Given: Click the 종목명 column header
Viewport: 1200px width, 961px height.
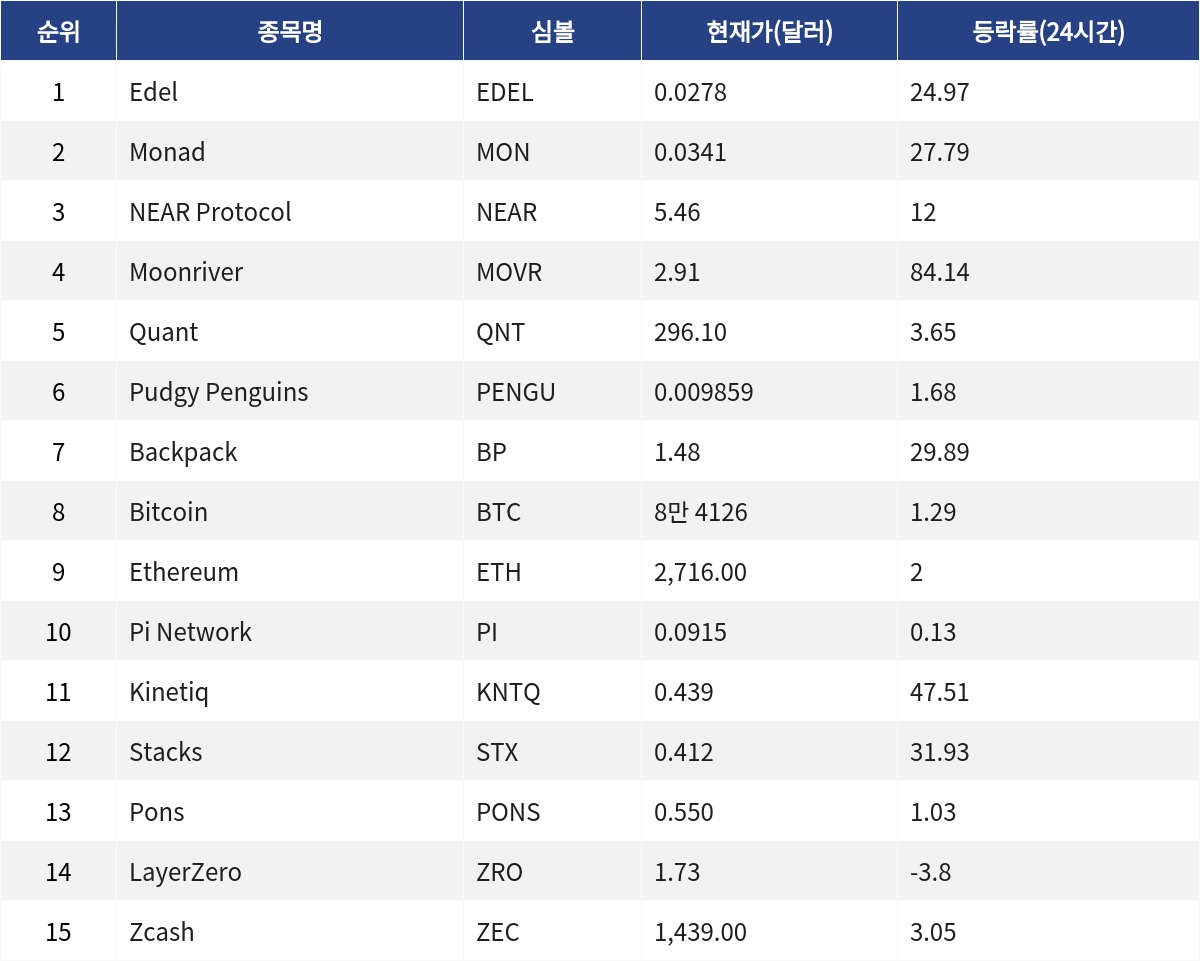Looking at the screenshot, I should click(290, 31).
